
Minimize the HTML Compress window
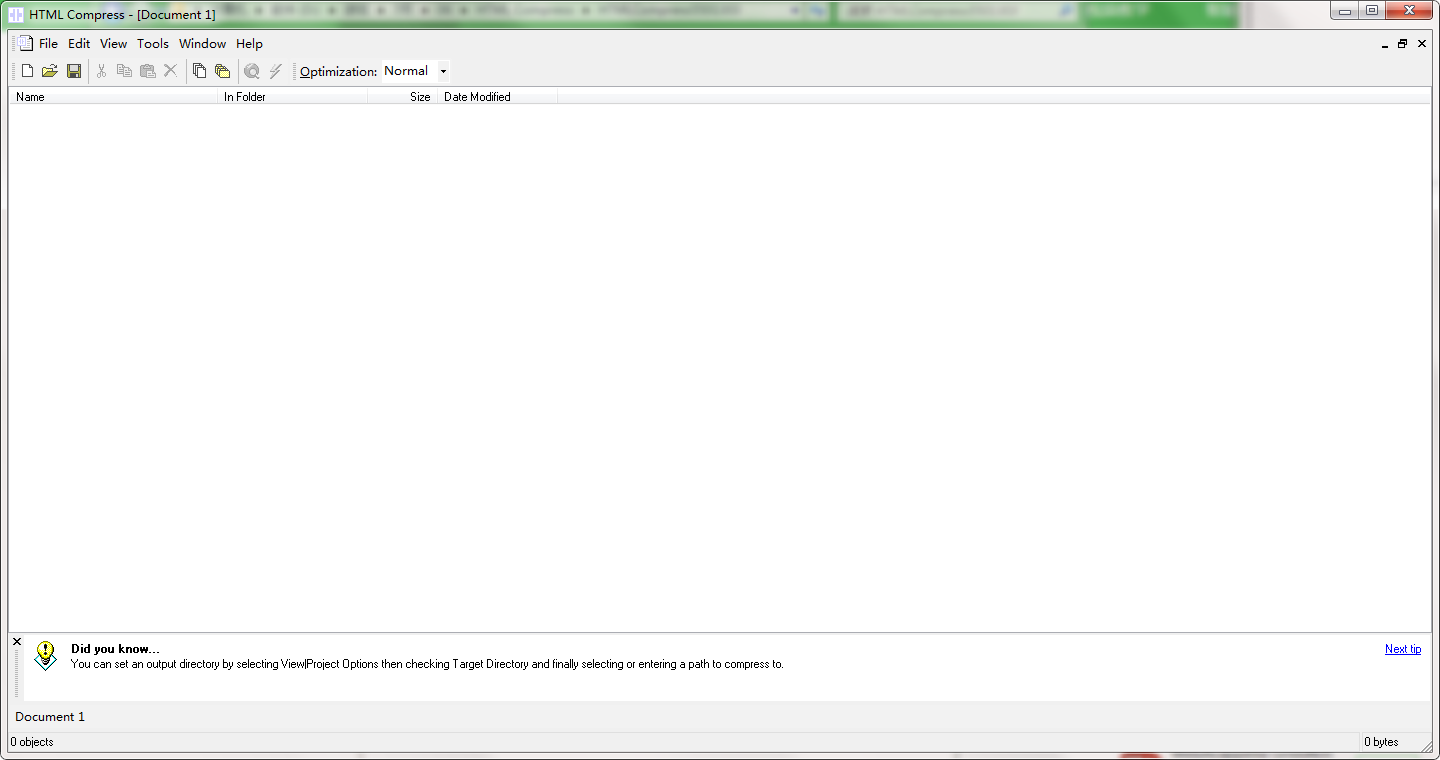pos(1345,11)
